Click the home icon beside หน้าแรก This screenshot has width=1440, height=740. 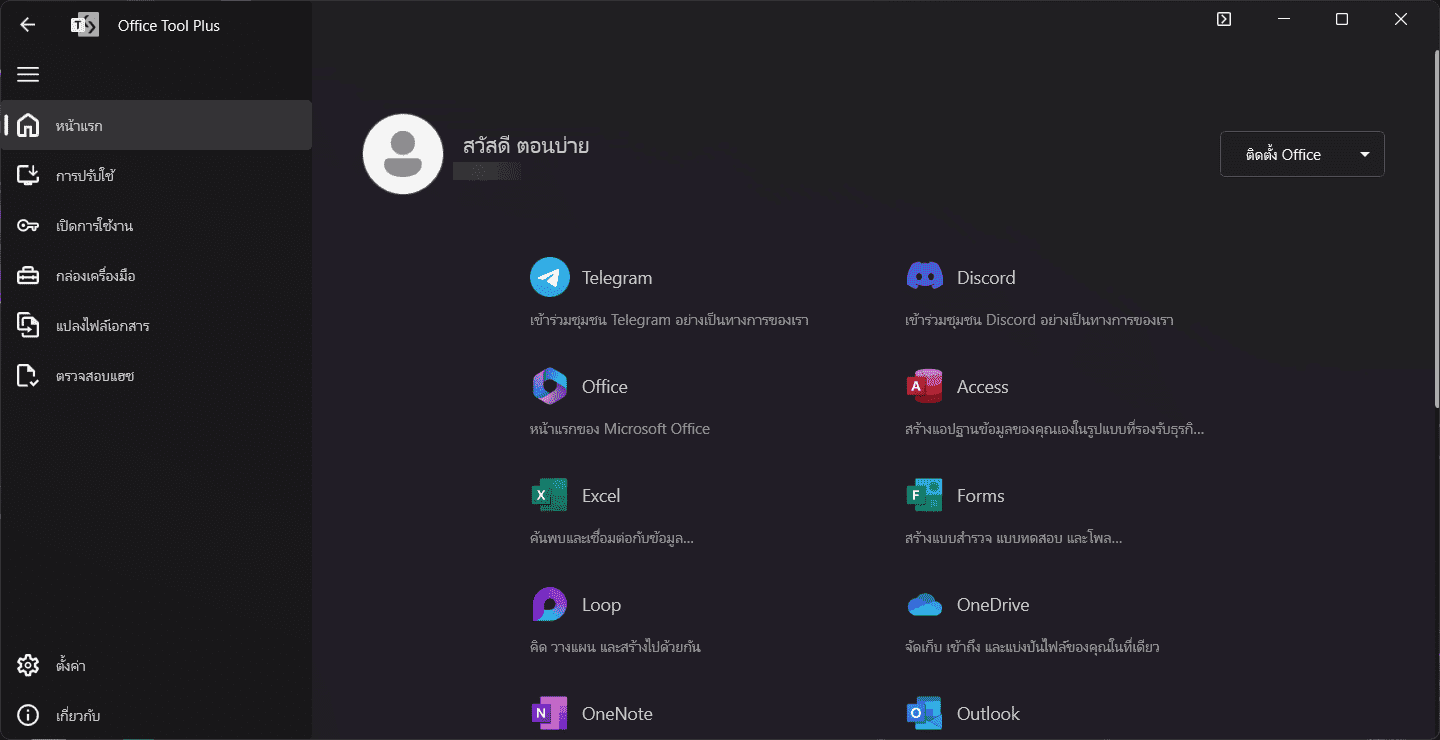coord(28,126)
